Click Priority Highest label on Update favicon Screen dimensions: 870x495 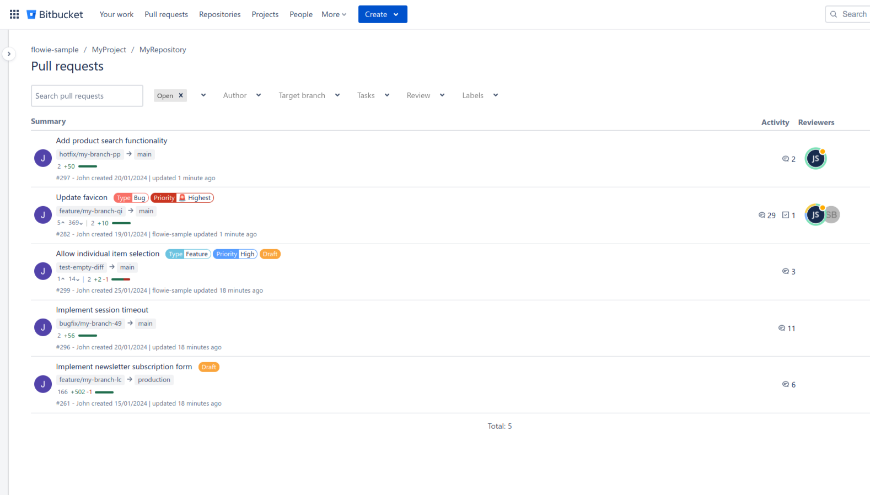(182, 198)
